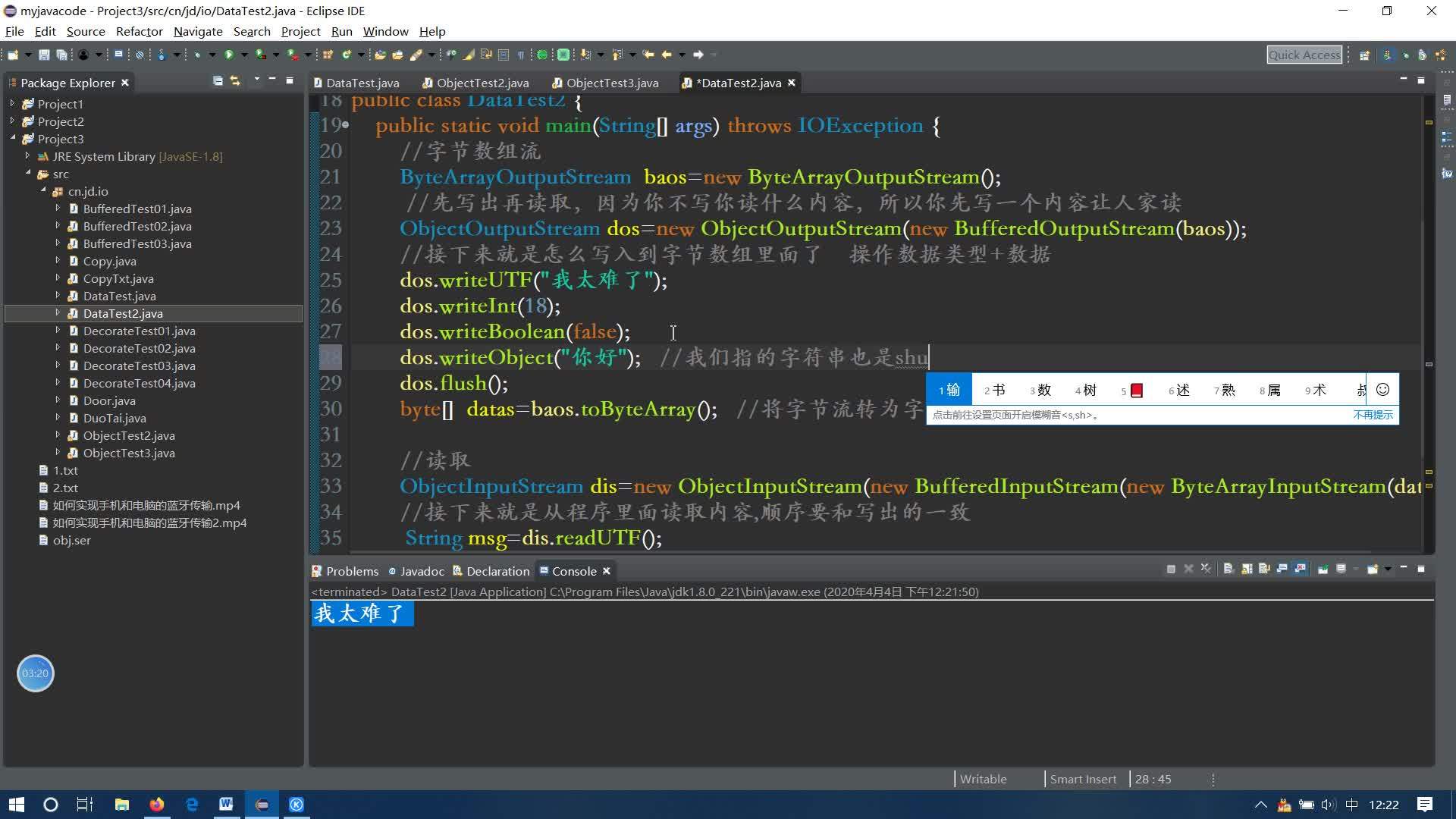
Task: Click the Open Perspective icon
Action: click(x=1364, y=55)
